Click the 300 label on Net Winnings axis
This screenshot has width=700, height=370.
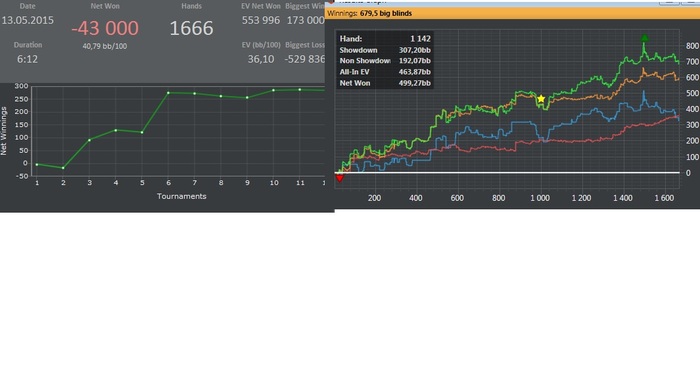click(21, 86)
